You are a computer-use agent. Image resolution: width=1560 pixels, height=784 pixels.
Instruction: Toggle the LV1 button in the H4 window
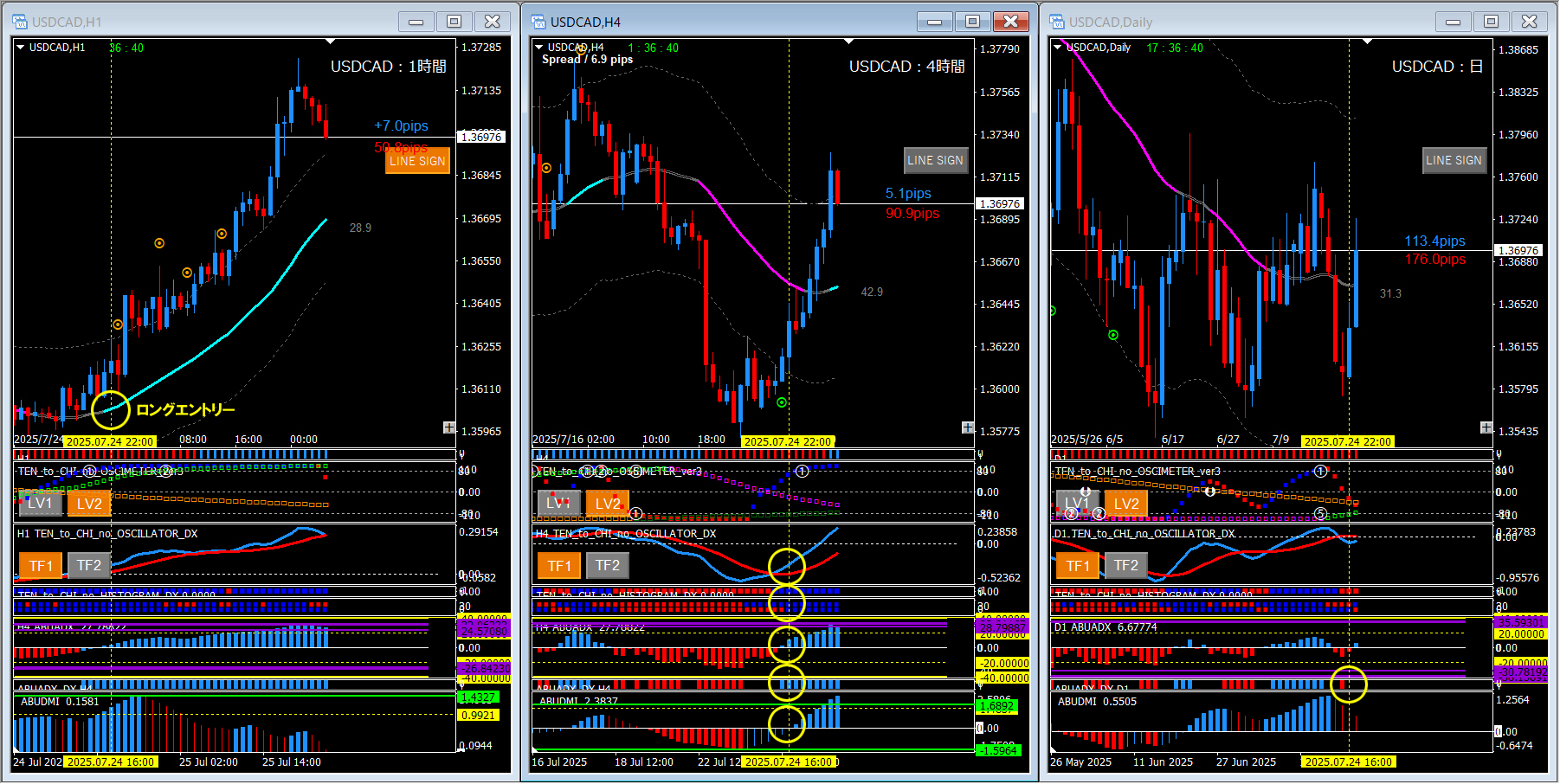558,504
